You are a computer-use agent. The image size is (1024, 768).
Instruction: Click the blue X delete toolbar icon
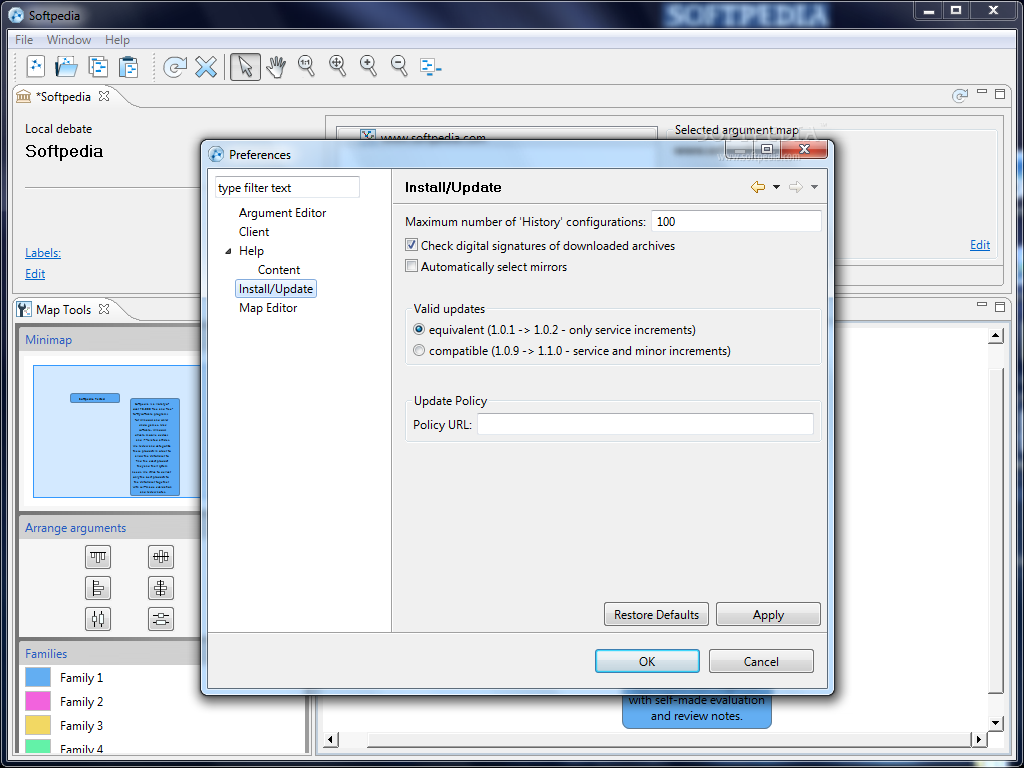click(x=206, y=67)
